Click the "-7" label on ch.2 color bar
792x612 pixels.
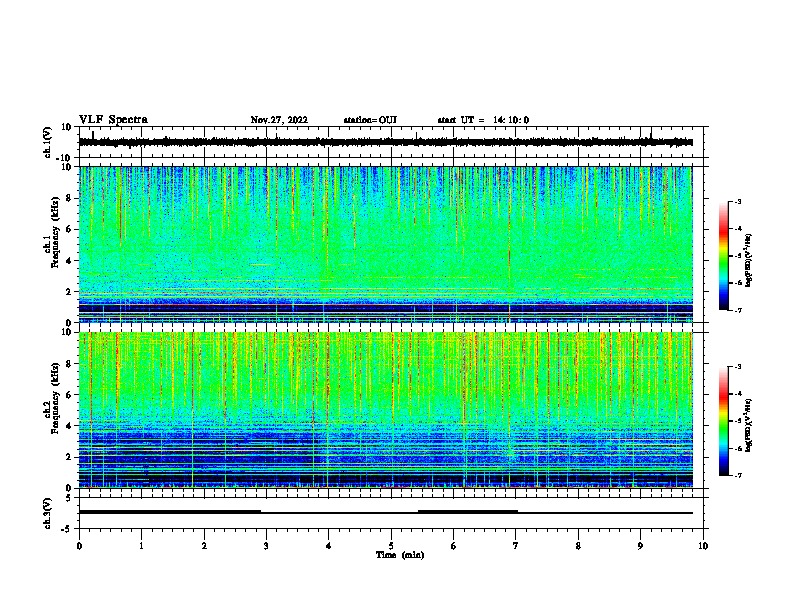pos(737,475)
